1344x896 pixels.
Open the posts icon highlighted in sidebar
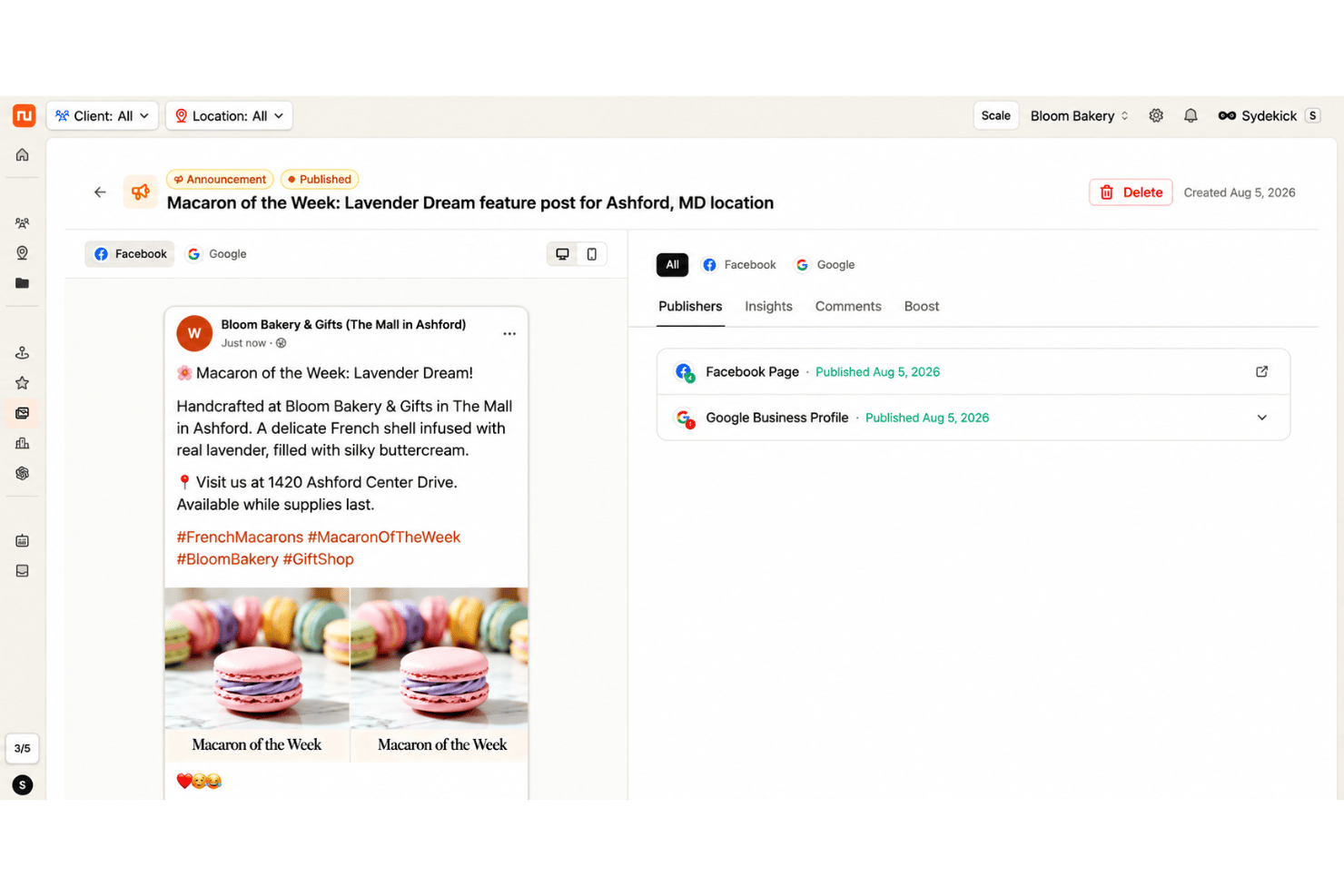click(x=23, y=413)
